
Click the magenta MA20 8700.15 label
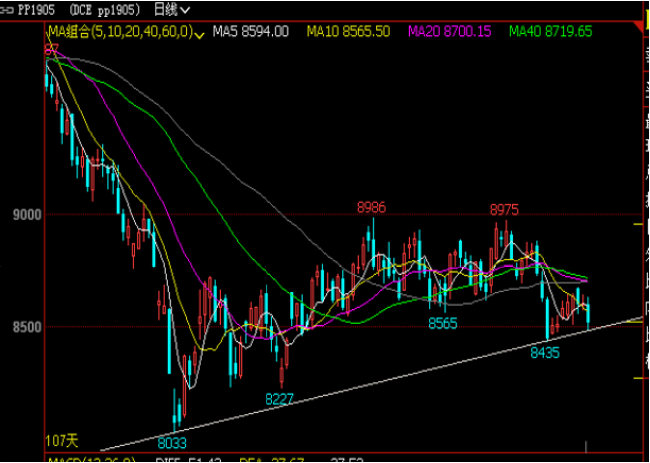point(450,32)
